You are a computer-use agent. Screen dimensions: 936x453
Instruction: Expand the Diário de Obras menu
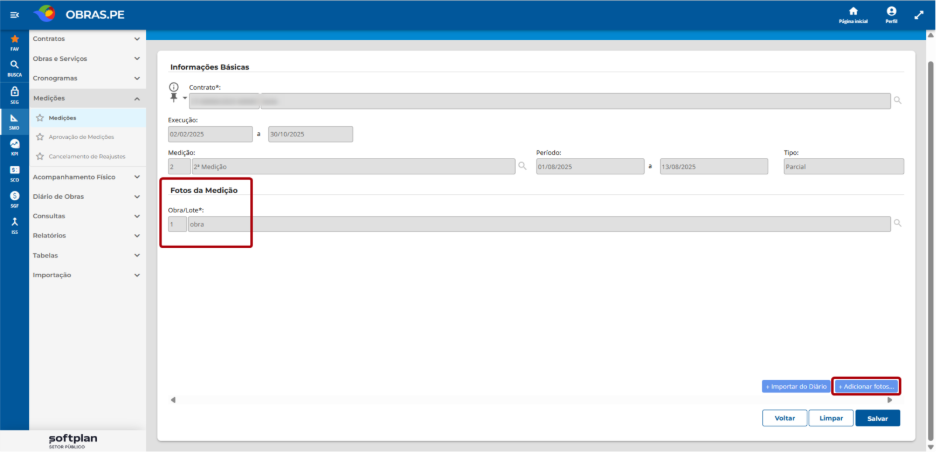87,196
